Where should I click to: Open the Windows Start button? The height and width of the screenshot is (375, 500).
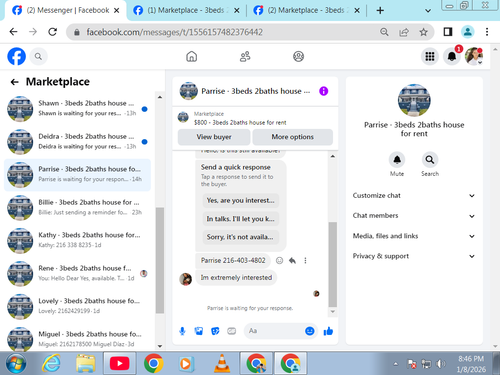tap(16, 364)
